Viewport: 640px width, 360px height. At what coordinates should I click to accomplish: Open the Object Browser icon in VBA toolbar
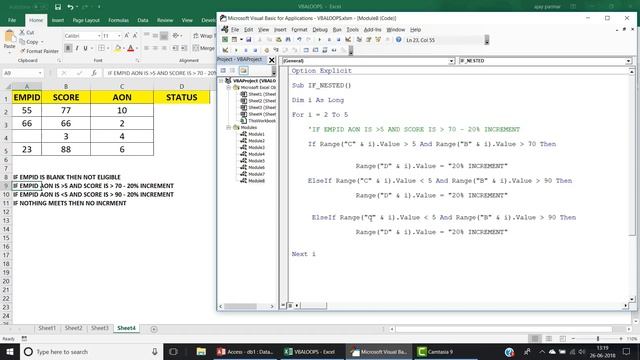point(378,40)
